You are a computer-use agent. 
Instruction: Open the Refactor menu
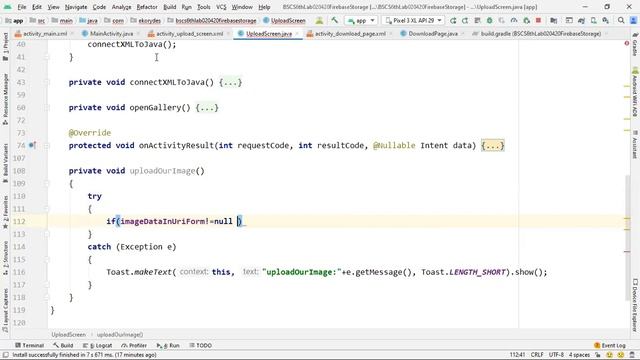[147, 7]
